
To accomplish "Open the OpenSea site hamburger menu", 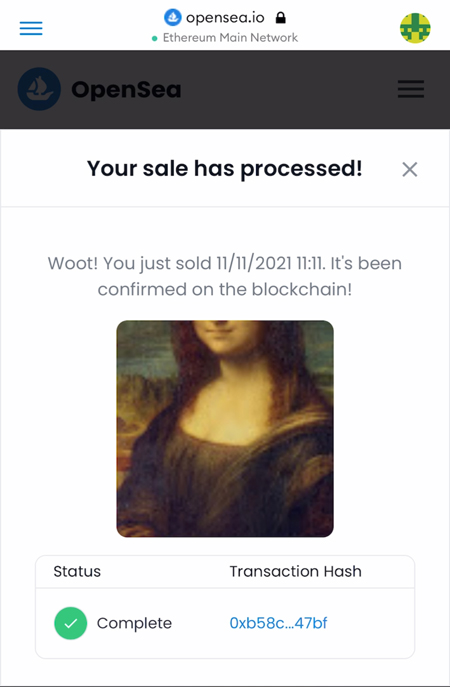I will coord(411,89).
